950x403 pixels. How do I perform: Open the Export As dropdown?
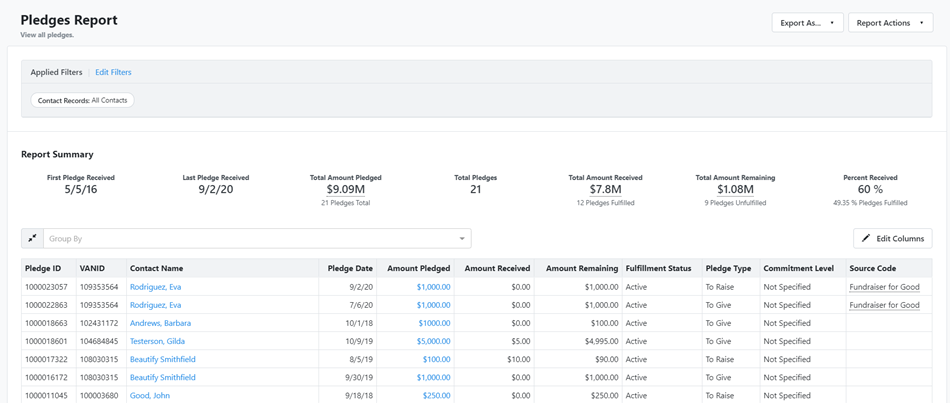pyautogui.click(x=807, y=23)
